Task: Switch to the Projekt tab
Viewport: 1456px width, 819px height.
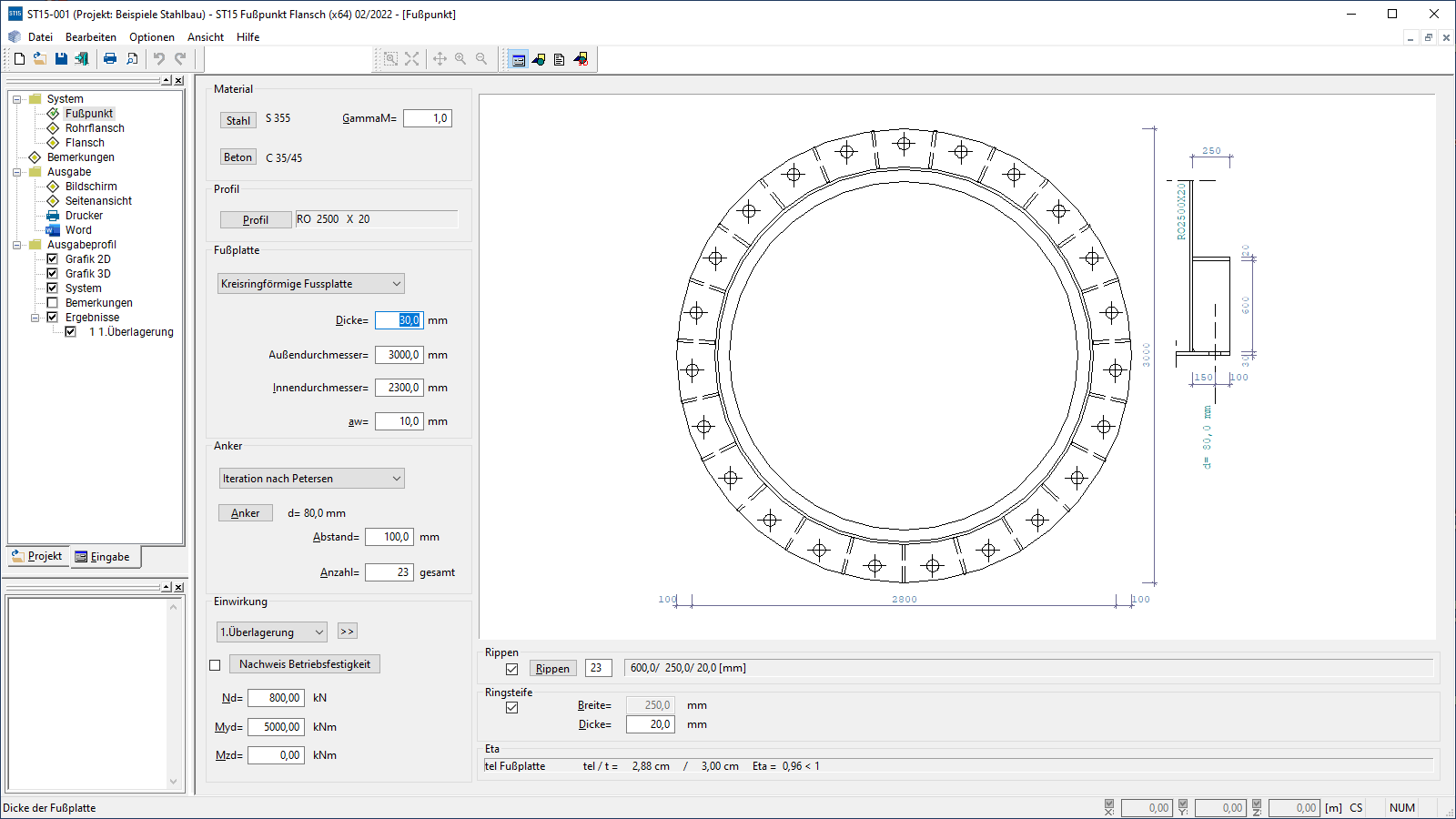Action: 37,556
